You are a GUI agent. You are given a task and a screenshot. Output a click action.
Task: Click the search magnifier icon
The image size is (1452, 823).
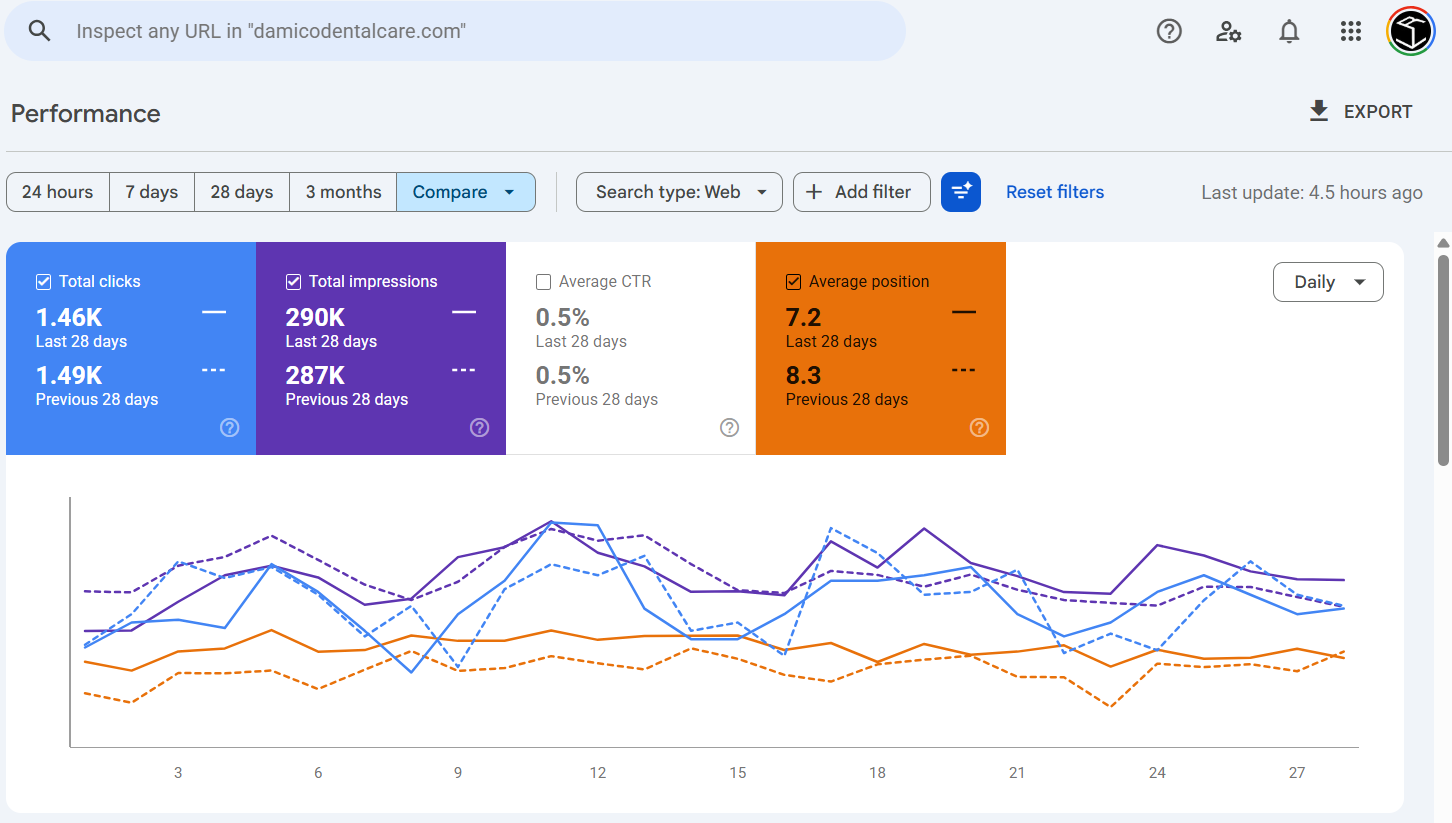point(39,31)
